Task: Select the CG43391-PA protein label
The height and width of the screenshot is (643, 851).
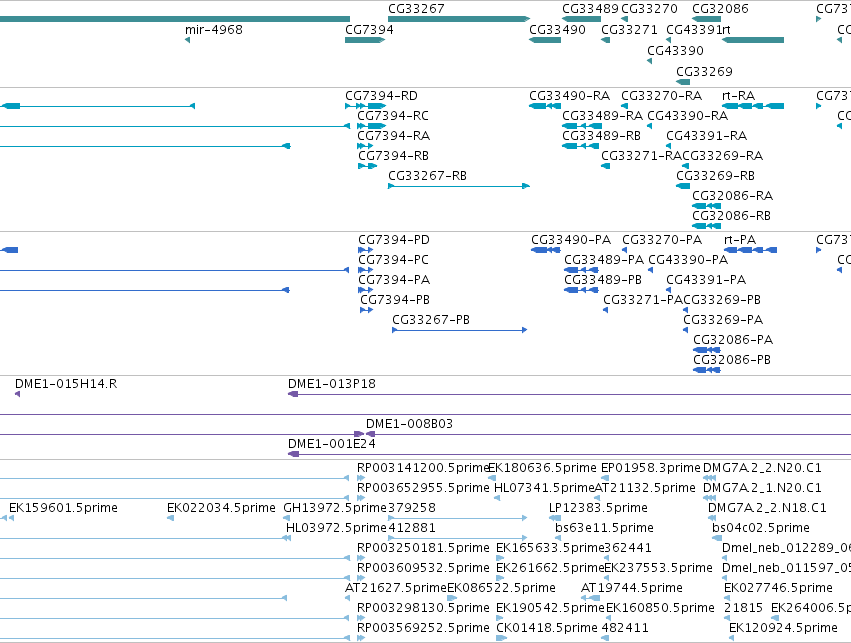Action: (x=706, y=281)
